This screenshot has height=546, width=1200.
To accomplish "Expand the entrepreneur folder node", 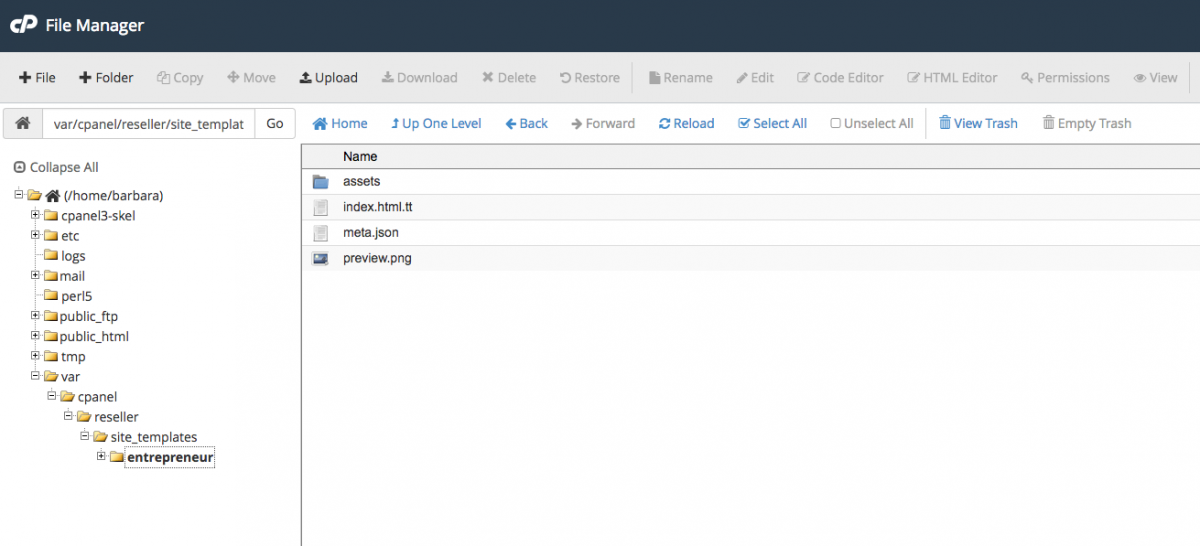I will click(101, 457).
